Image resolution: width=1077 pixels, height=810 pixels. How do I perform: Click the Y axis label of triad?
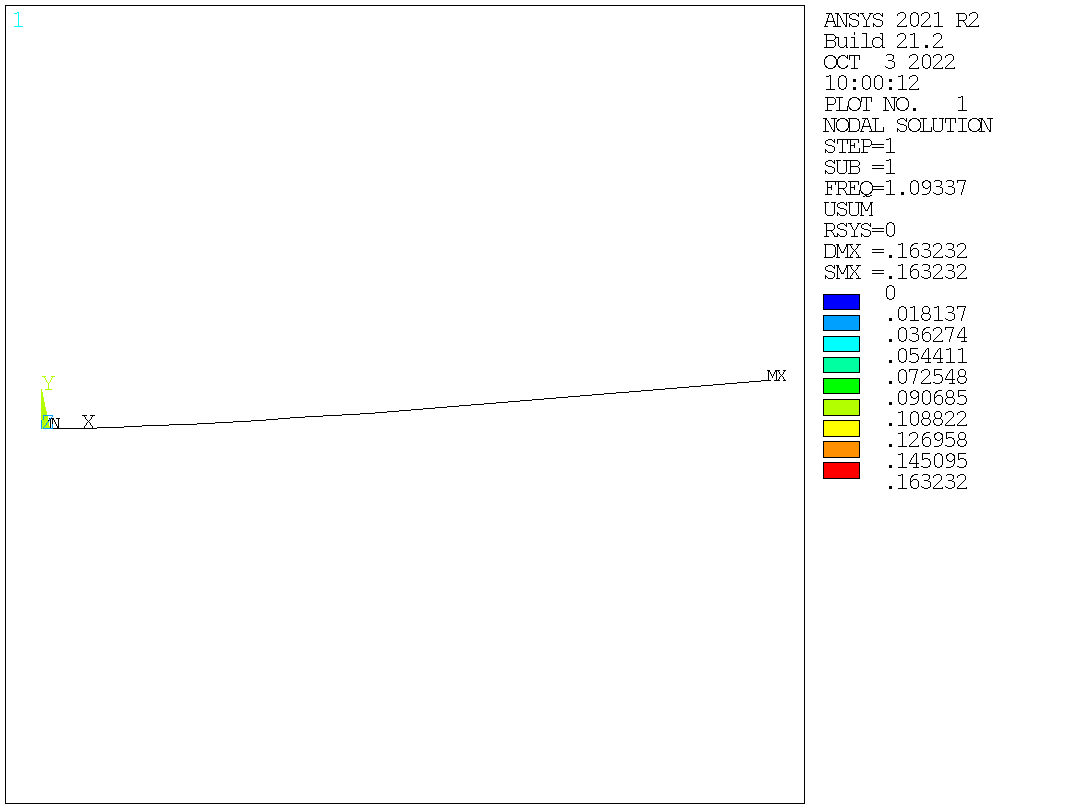coord(48,383)
